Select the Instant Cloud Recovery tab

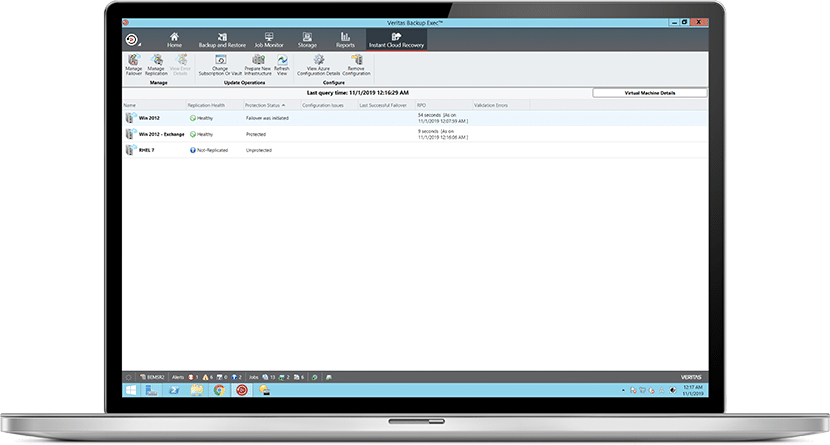(x=396, y=40)
